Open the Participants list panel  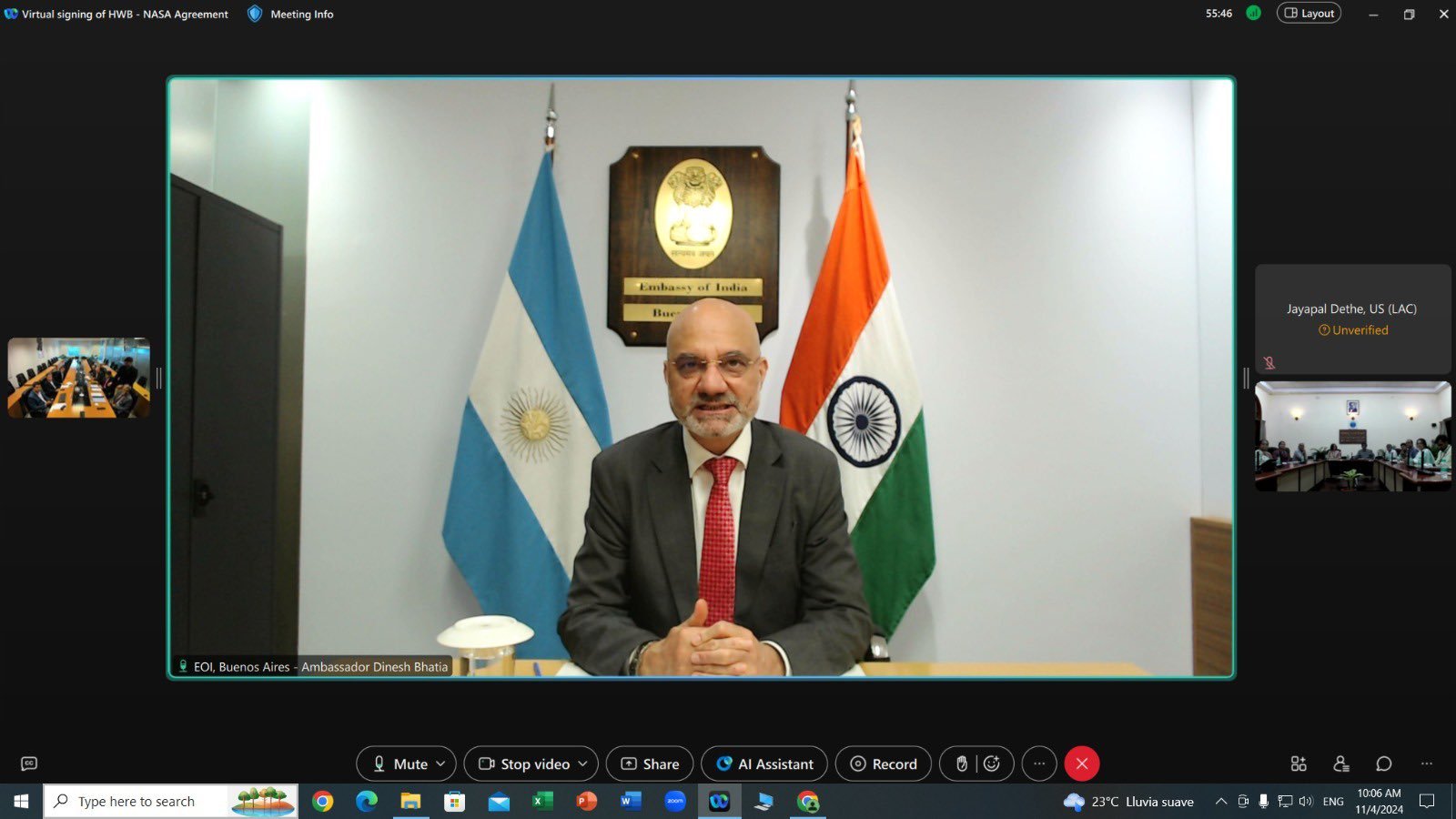[x=1340, y=763]
